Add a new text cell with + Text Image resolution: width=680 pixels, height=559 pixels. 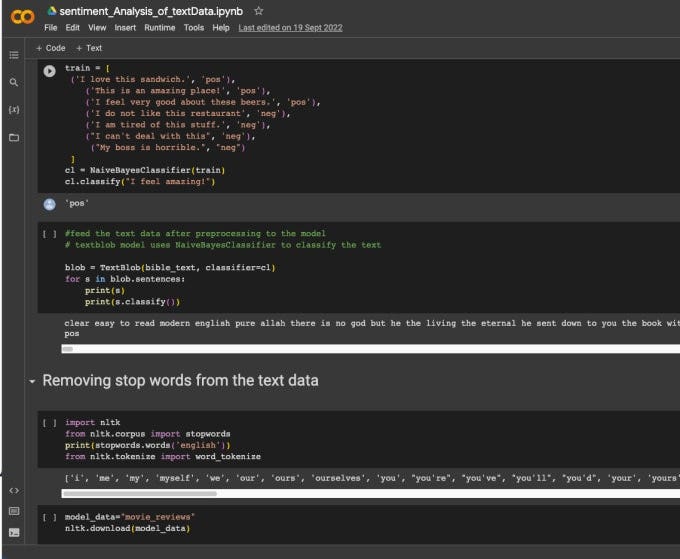point(89,48)
